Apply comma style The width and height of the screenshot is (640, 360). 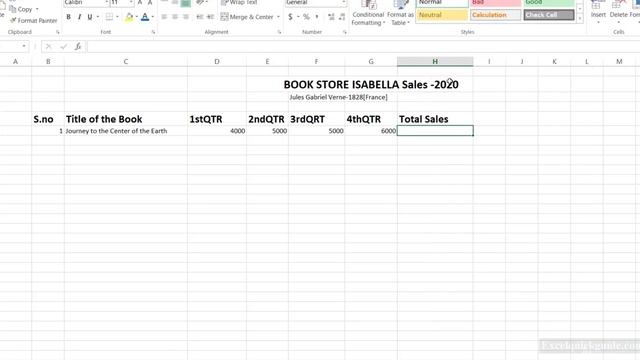pyautogui.click(x=317, y=17)
